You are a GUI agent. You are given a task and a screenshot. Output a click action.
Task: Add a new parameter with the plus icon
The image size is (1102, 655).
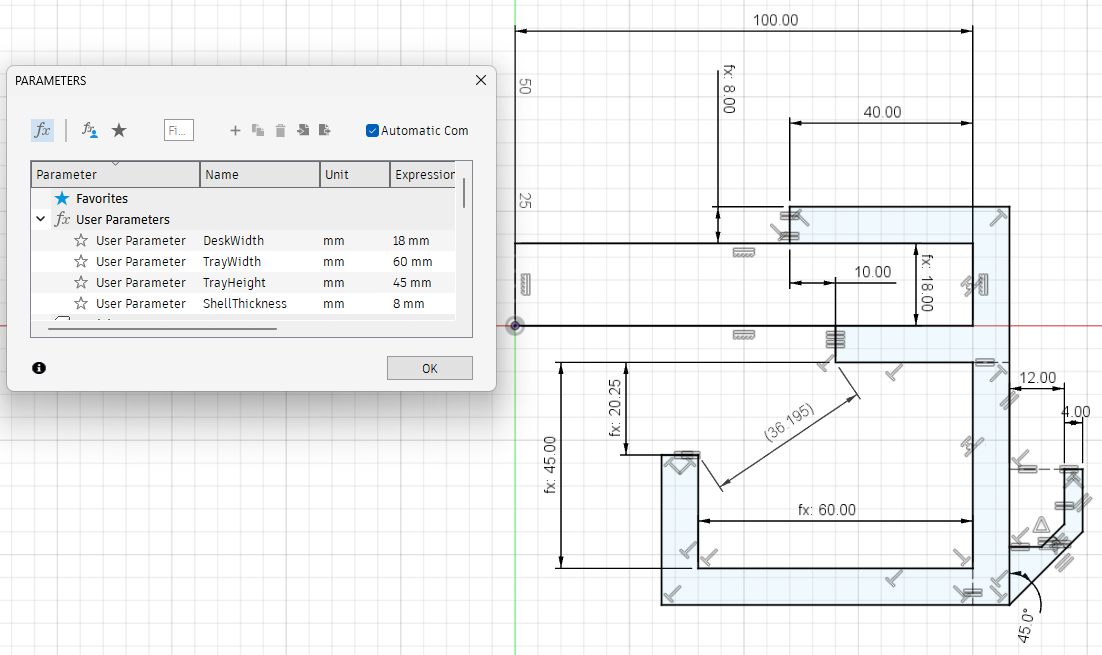[235, 130]
